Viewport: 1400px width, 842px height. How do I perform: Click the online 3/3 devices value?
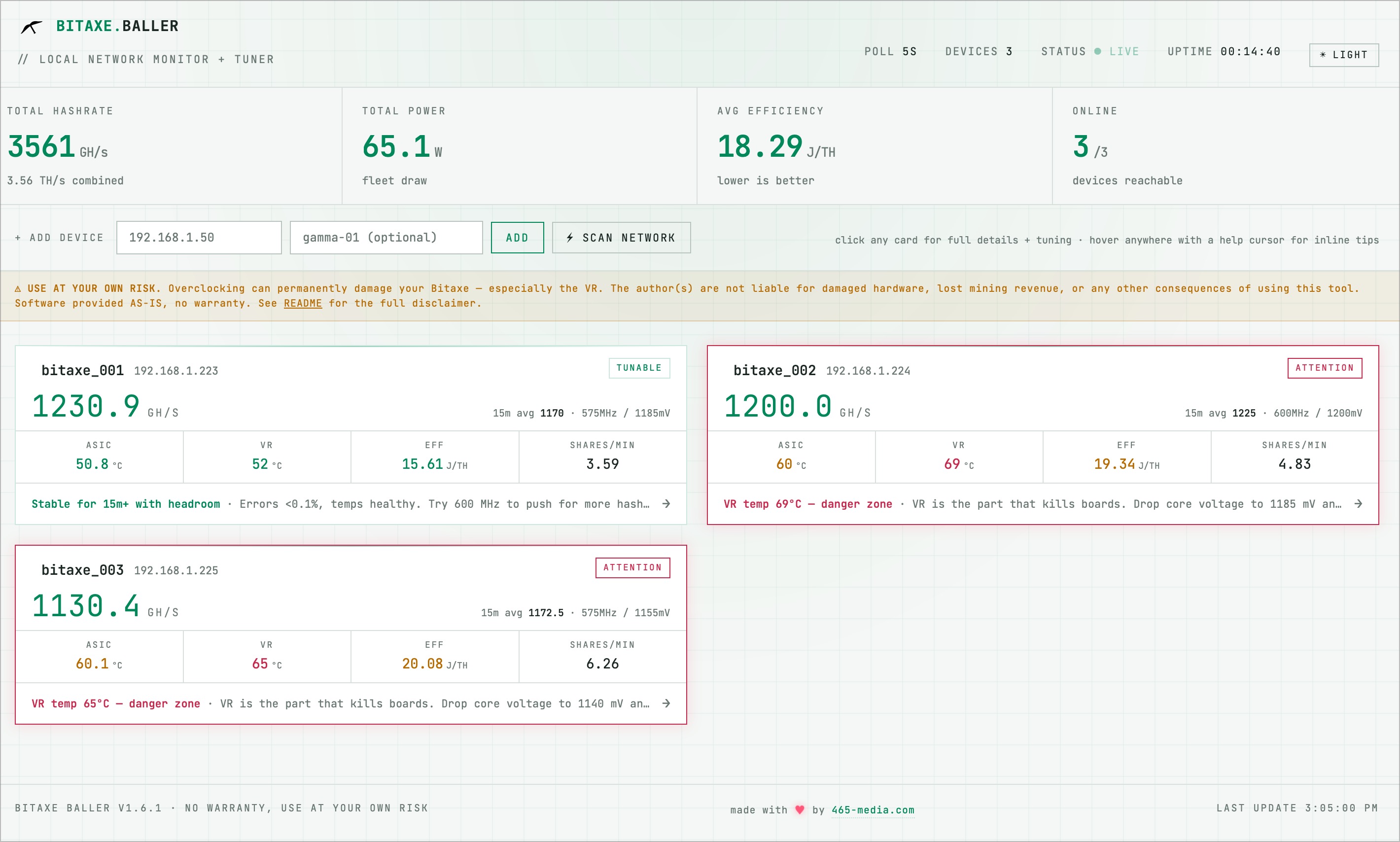(1090, 146)
